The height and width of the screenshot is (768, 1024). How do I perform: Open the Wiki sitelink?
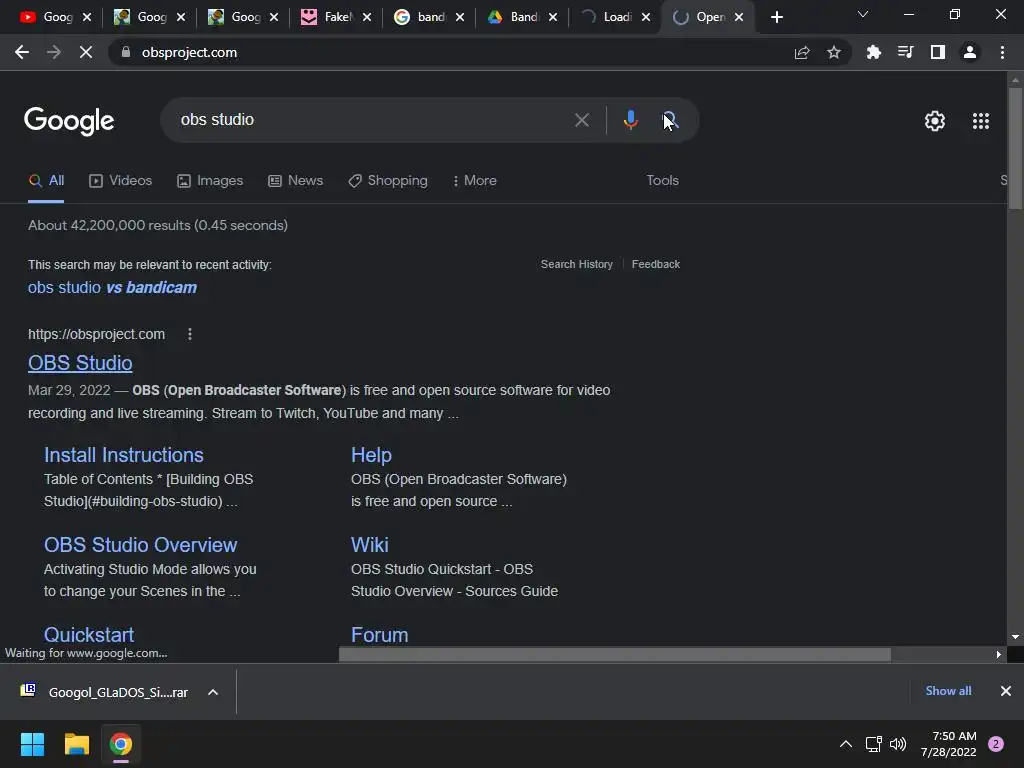[x=370, y=545]
